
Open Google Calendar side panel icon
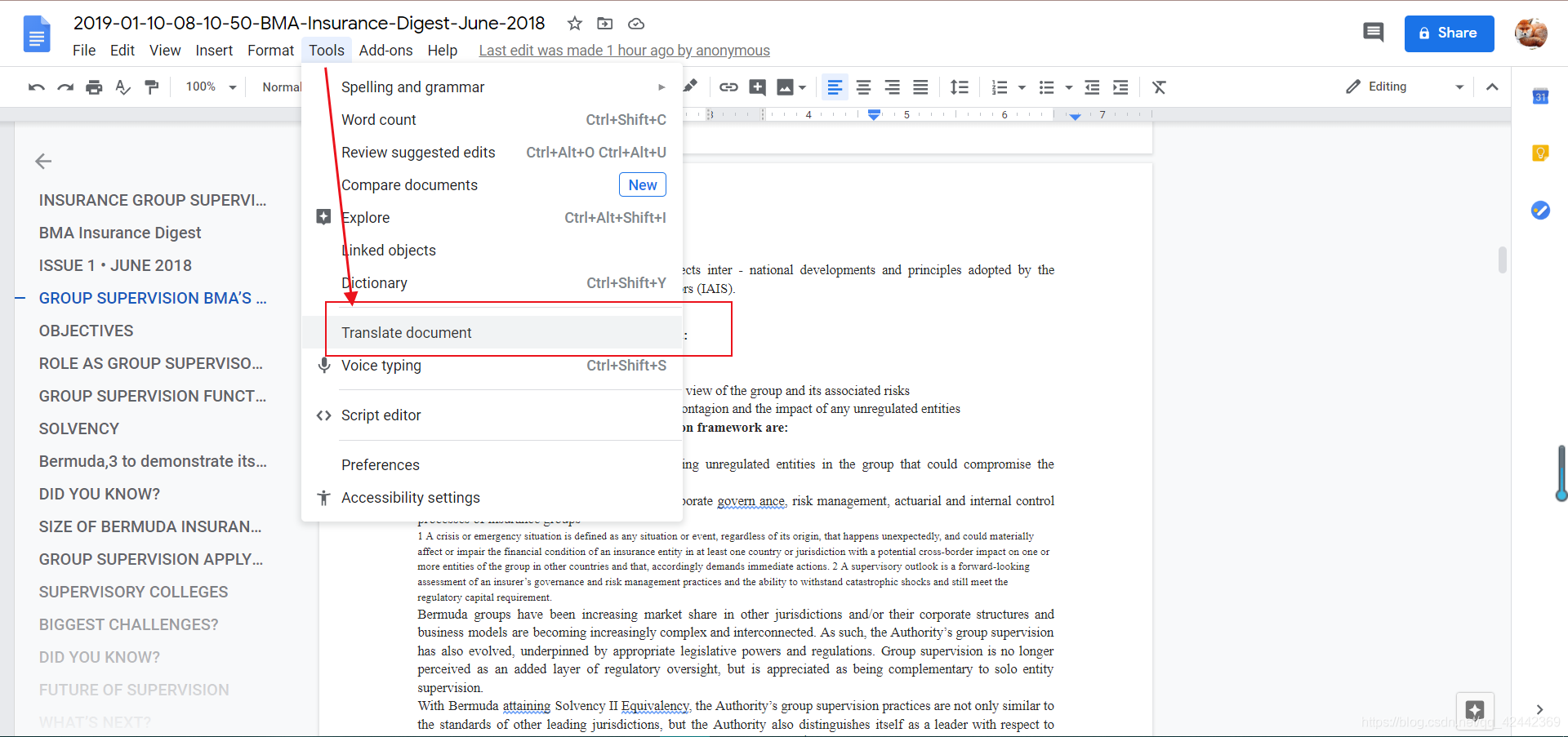(1540, 96)
